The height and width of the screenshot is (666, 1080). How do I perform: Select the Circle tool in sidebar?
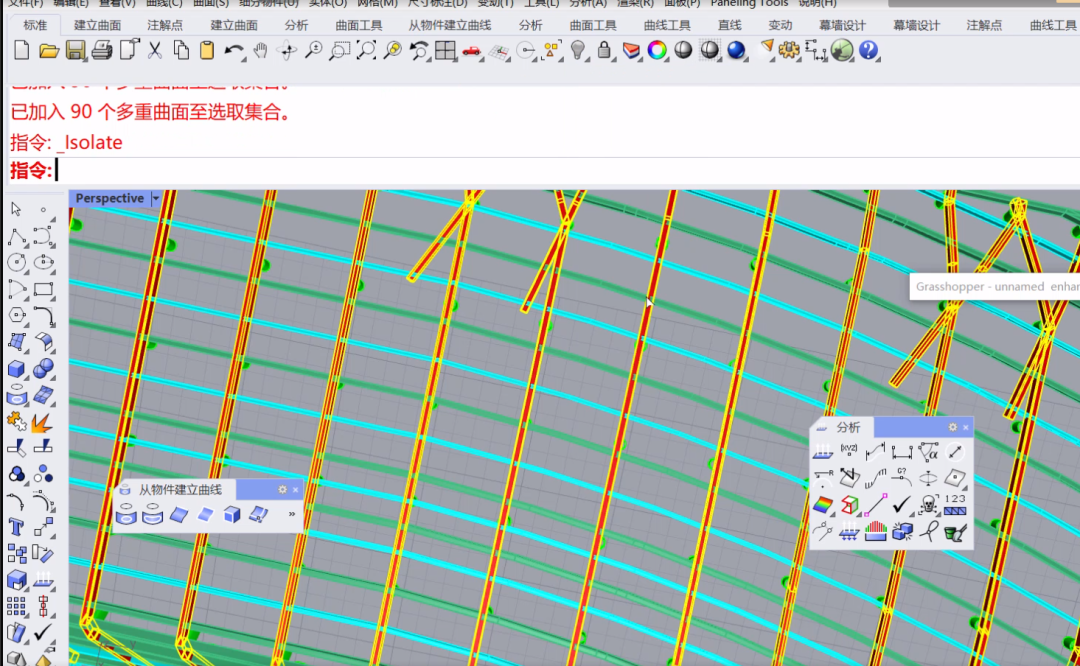[x=17, y=262]
